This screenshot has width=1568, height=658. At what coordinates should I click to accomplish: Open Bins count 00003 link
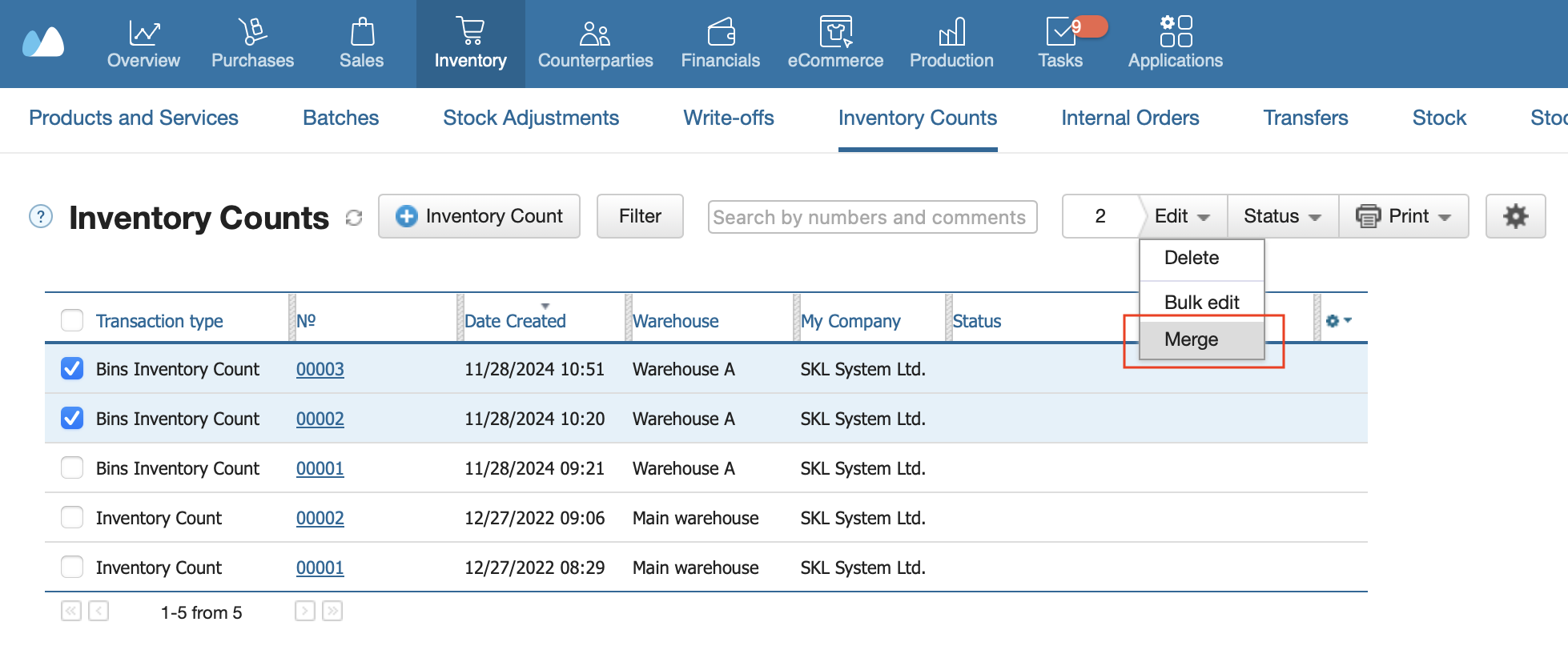click(320, 369)
